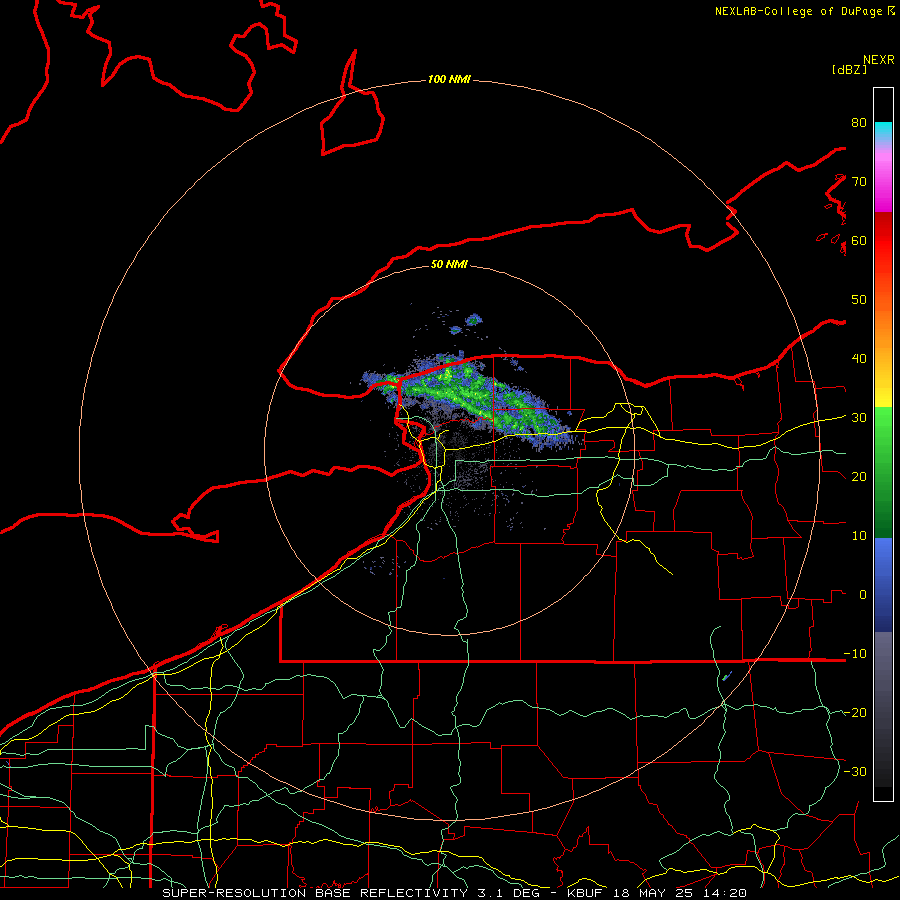Click the SUPER-RESOLUTION BASE REFLECTIVITY caption text
The height and width of the screenshot is (900, 900).
point(315,893)
